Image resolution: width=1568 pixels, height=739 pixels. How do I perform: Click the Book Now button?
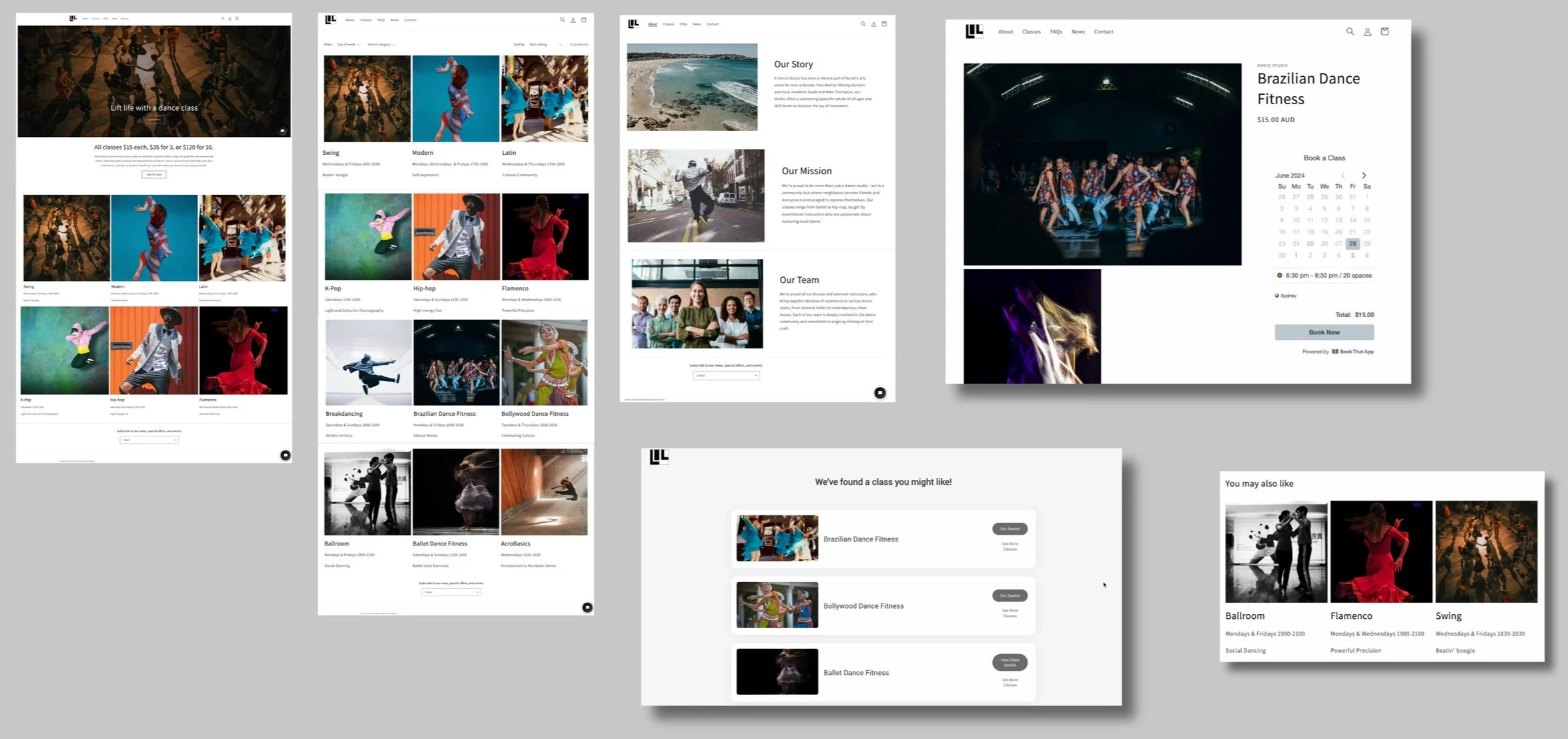pyautogui.click(x=1324, y=332)
